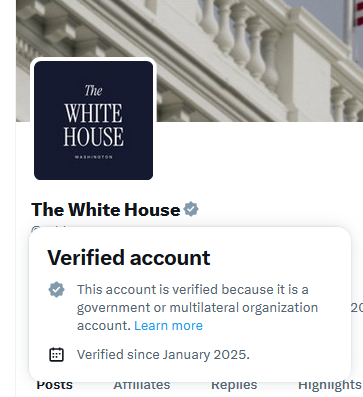Click the cut-off '20' text at right edge
Screen dimensions: 363x397
[357, 308]
